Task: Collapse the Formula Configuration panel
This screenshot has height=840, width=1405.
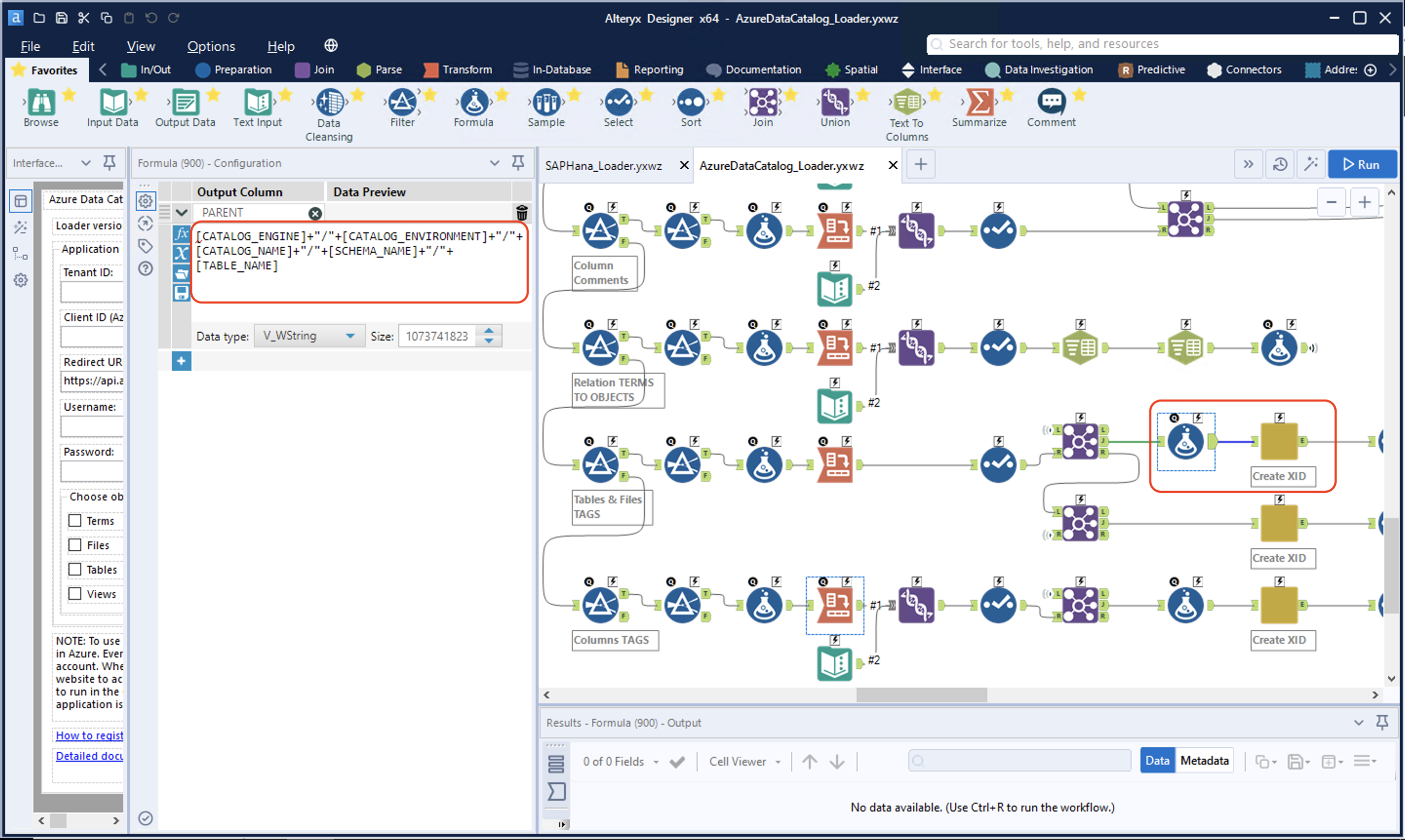Action: pos(494,163)
